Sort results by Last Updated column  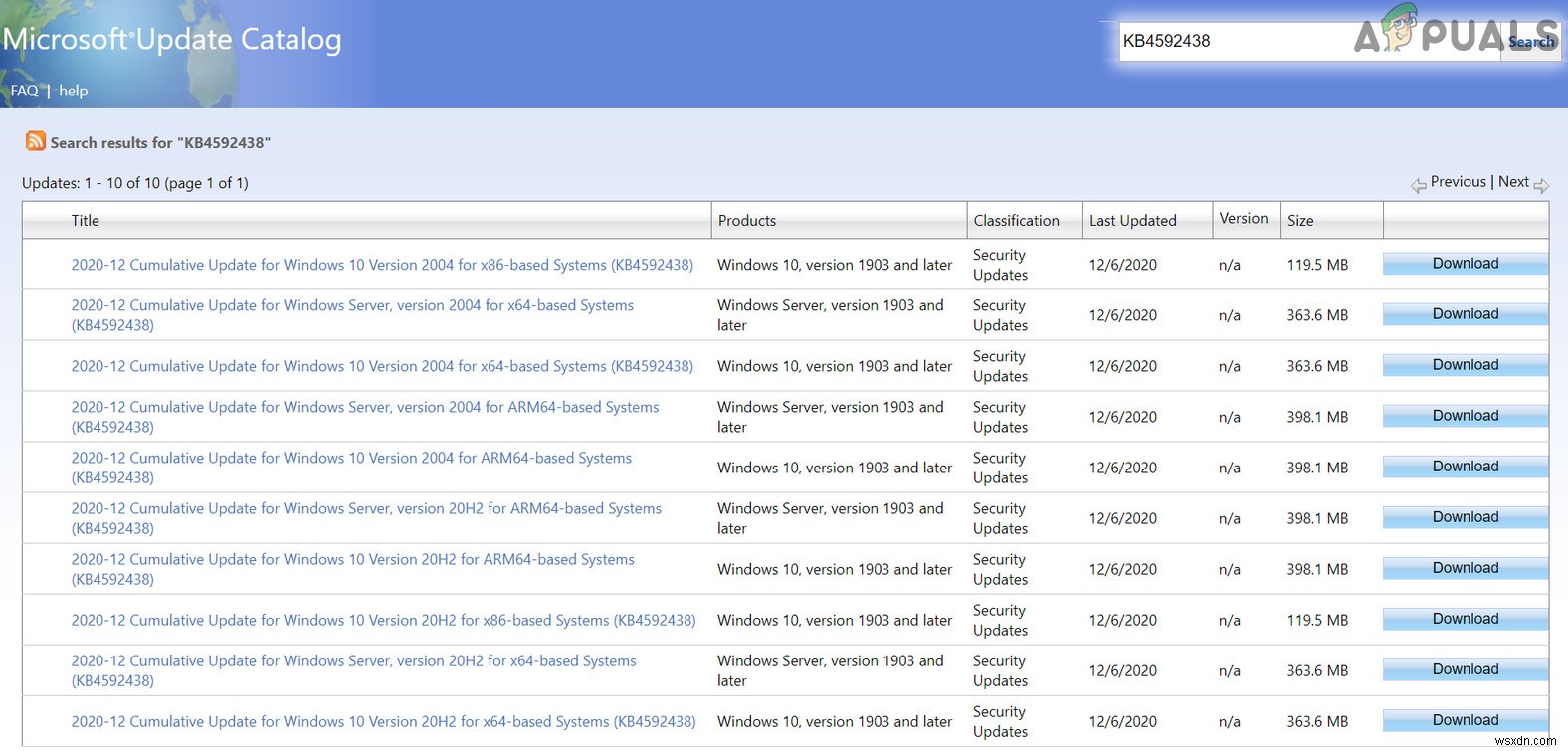(1133, 221)
